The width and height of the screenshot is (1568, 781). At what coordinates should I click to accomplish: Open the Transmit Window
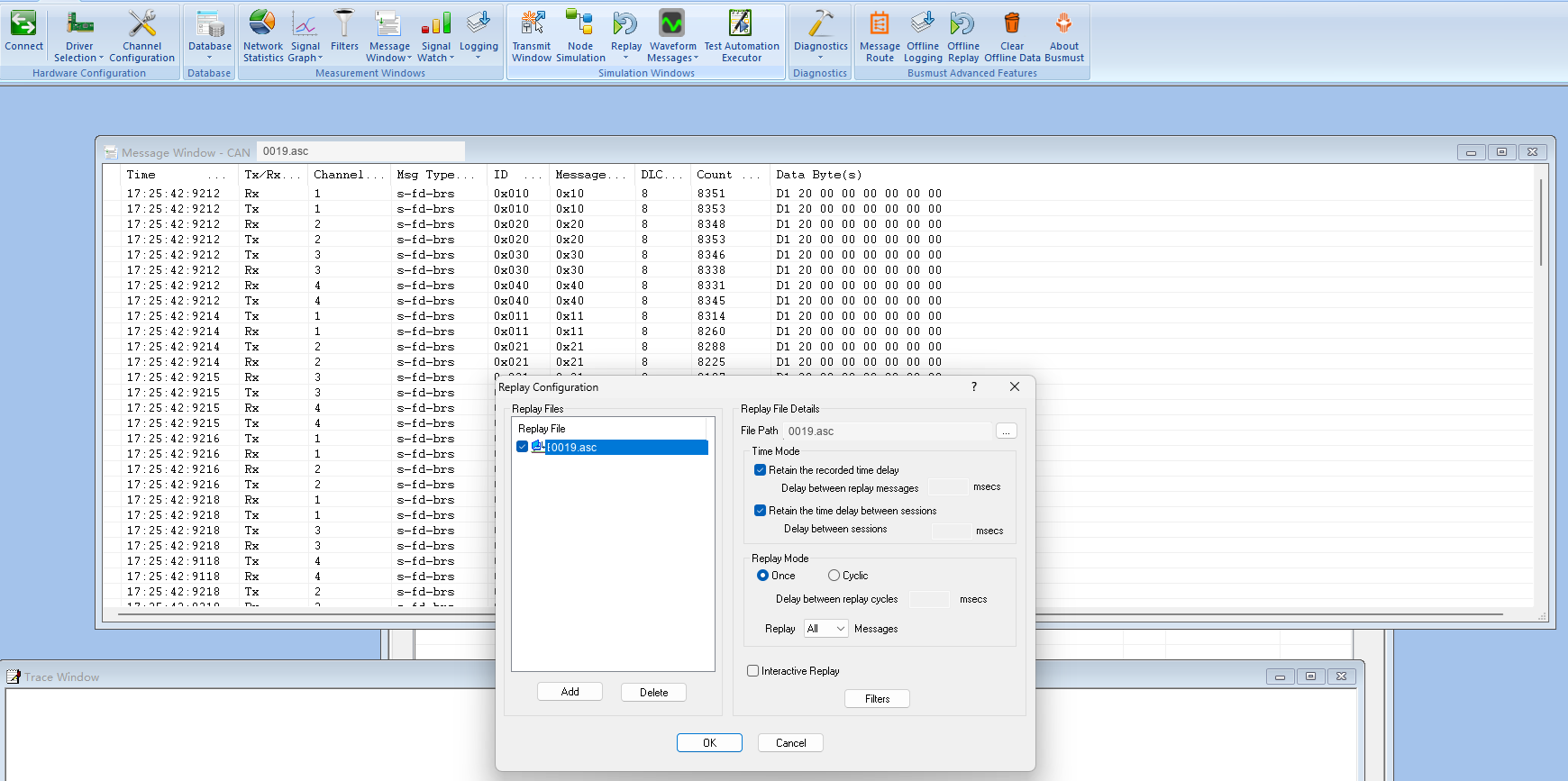tap(532, 36)
